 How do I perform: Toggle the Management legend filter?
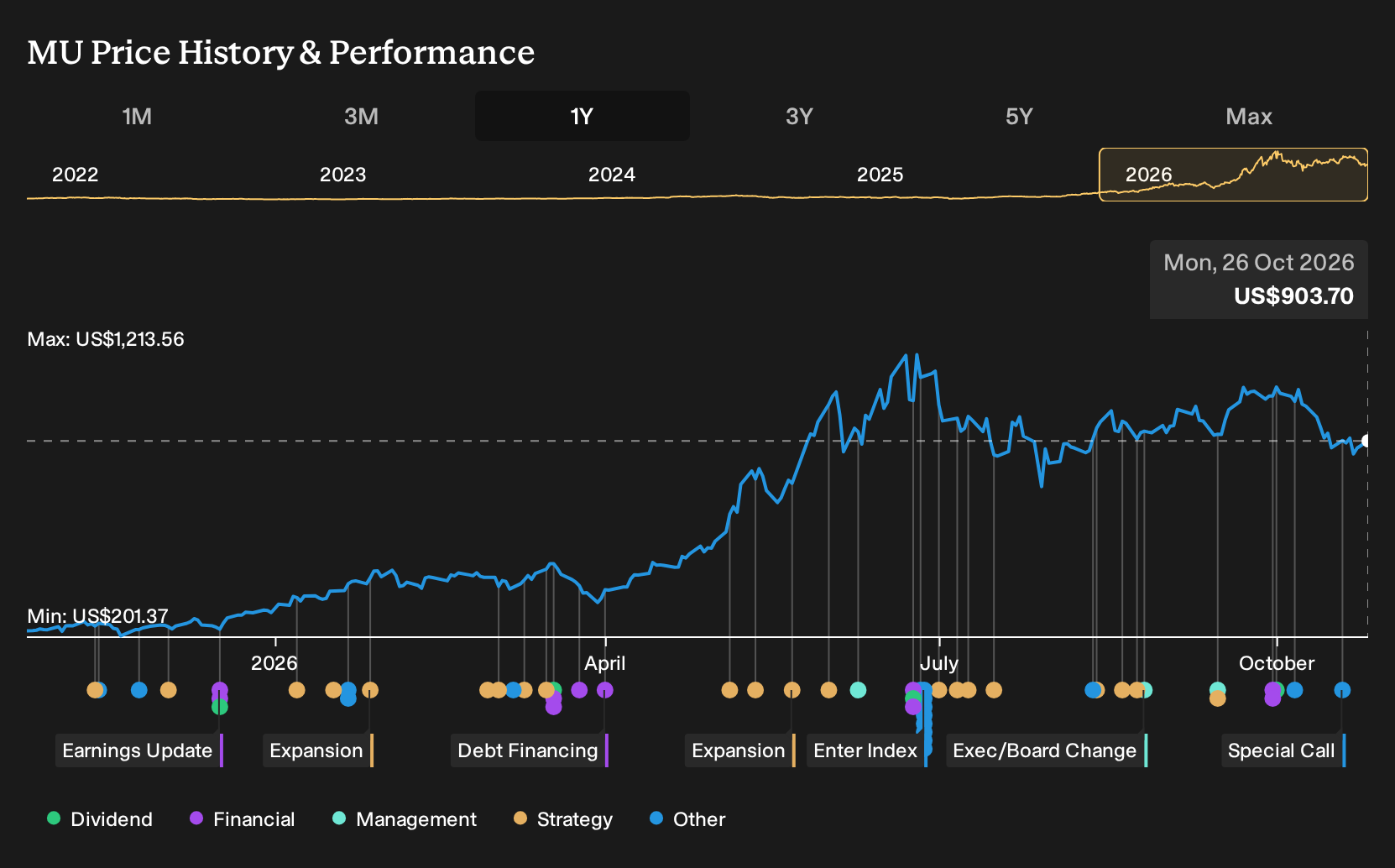pyautogui.click(x=405, y=819)
